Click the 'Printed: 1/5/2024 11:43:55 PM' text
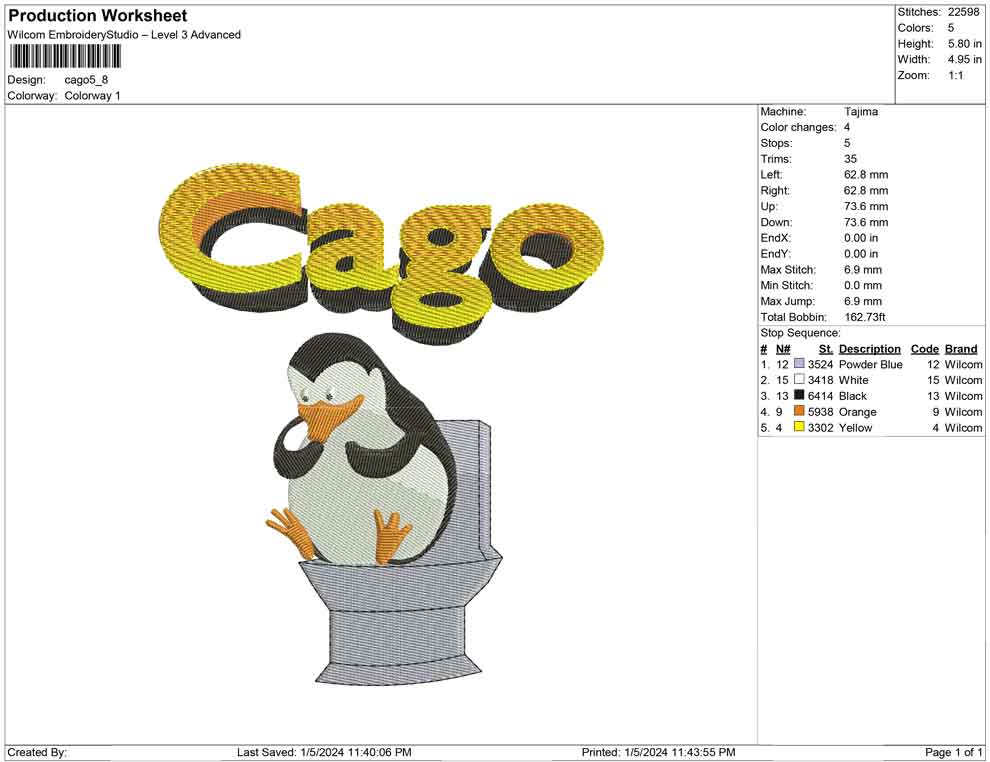This screenshot has height=762, width=990. (658, 752)
